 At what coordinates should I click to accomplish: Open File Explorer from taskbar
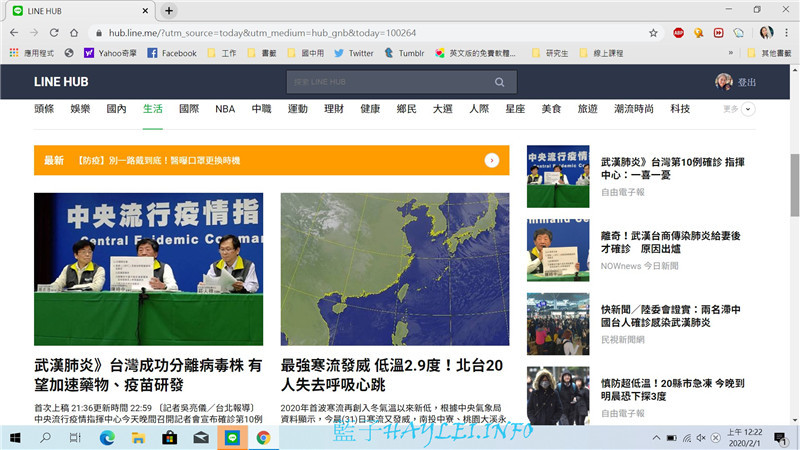pos(138,438)
